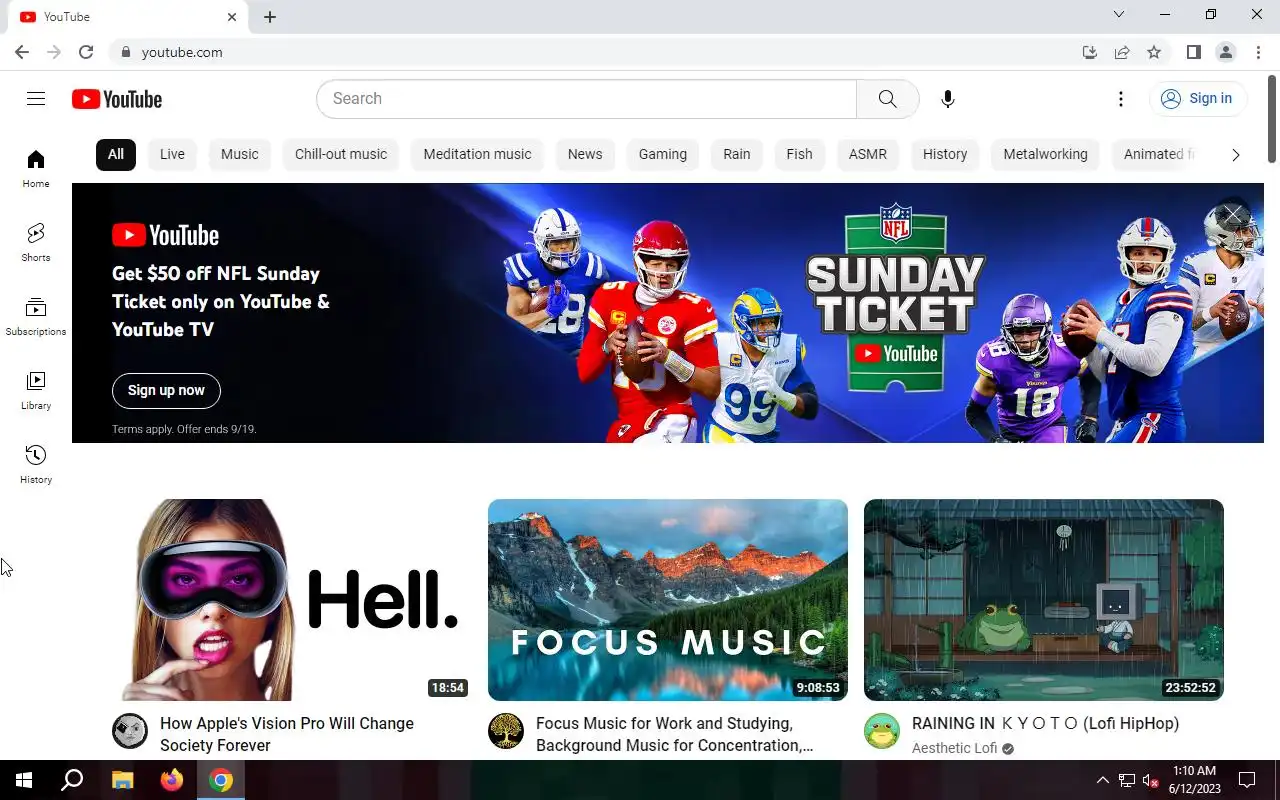Select the Live filter chip
Screen dimensions: 1280x800
pyautogui.click(x=172, y=154)
